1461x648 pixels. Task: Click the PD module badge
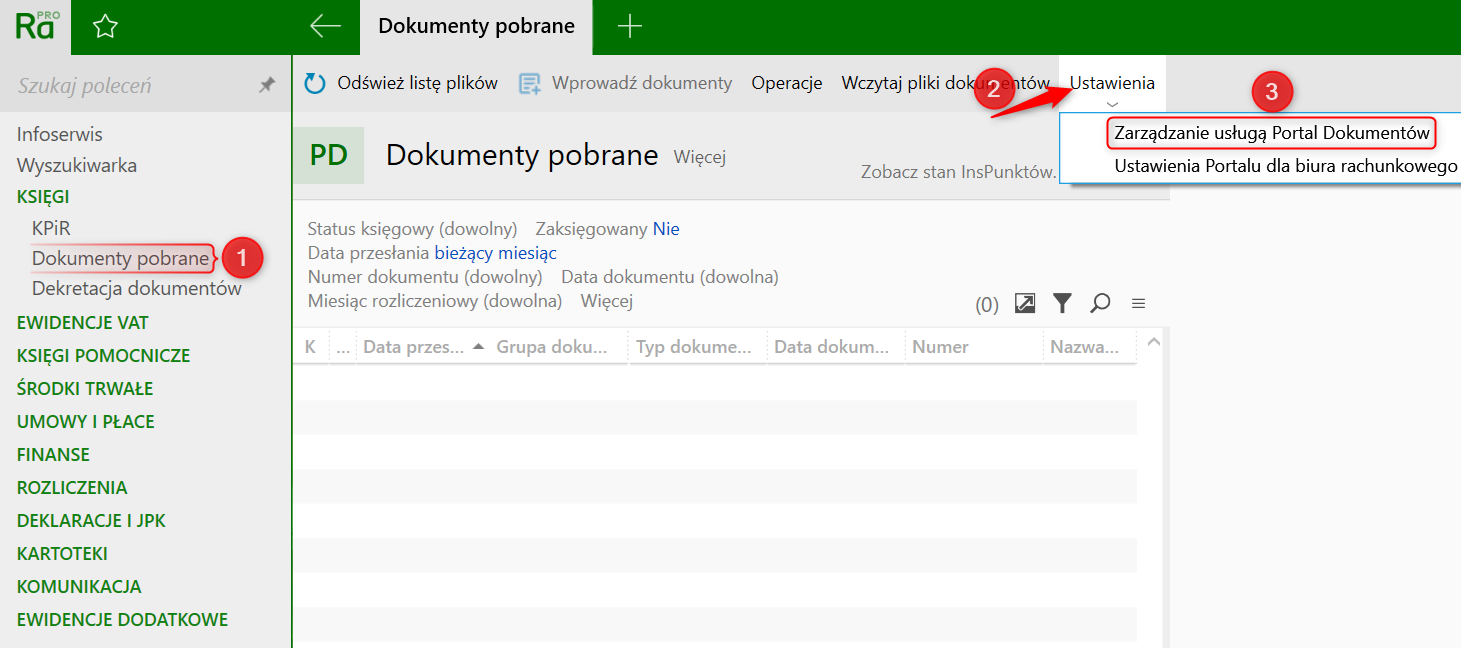[329, 155]
